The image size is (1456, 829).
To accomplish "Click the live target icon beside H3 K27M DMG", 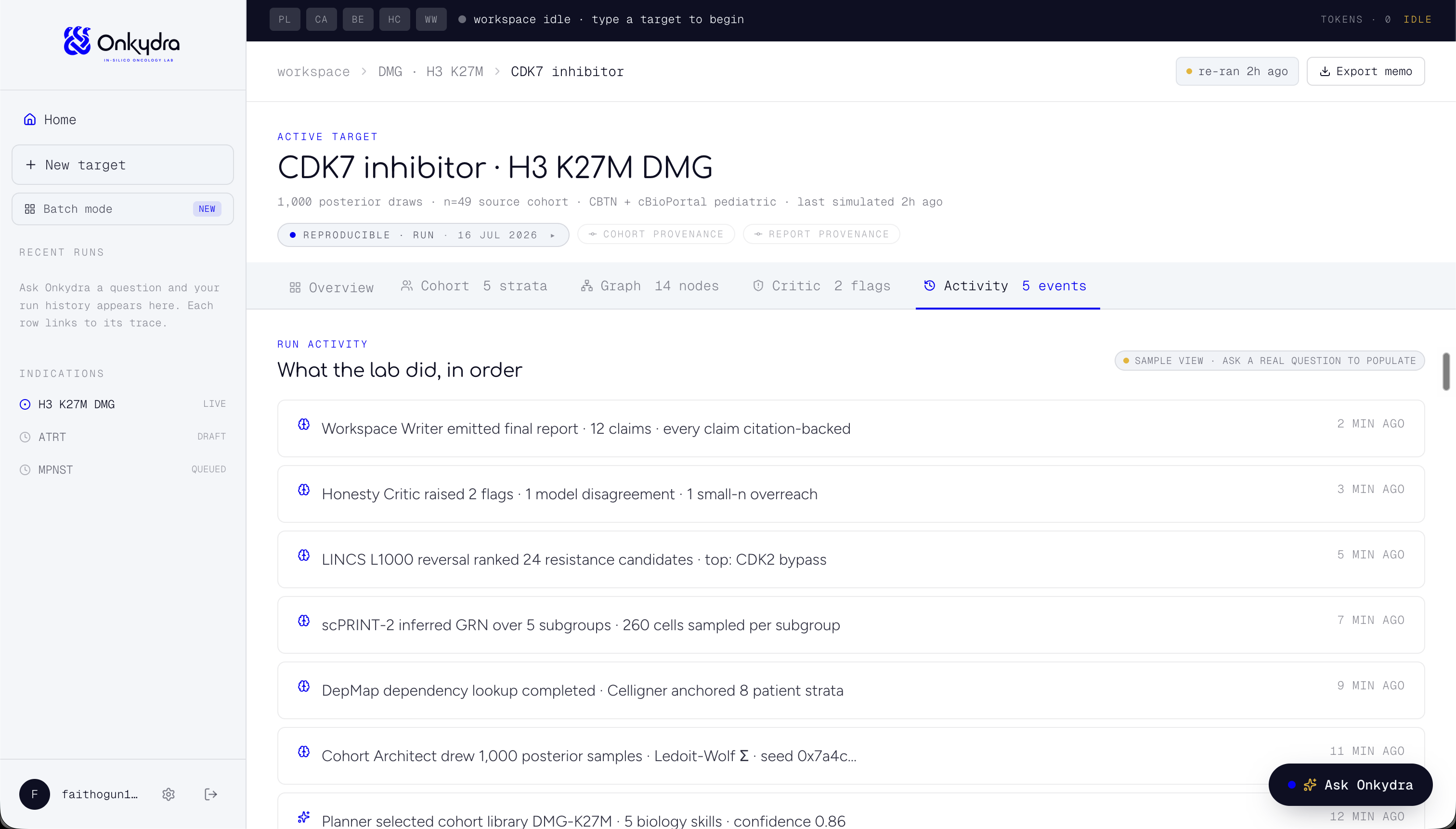I will pyautogui.click(x=25, y=404).
